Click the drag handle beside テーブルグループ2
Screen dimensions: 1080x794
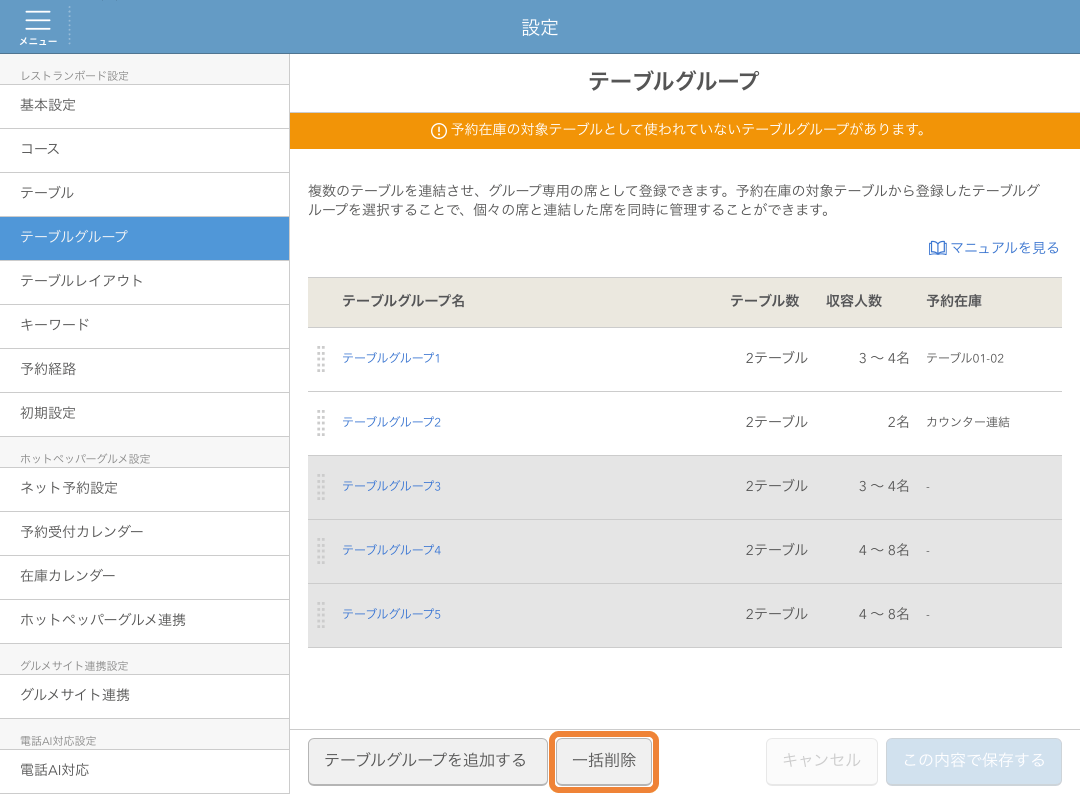(x=321, y=423)
